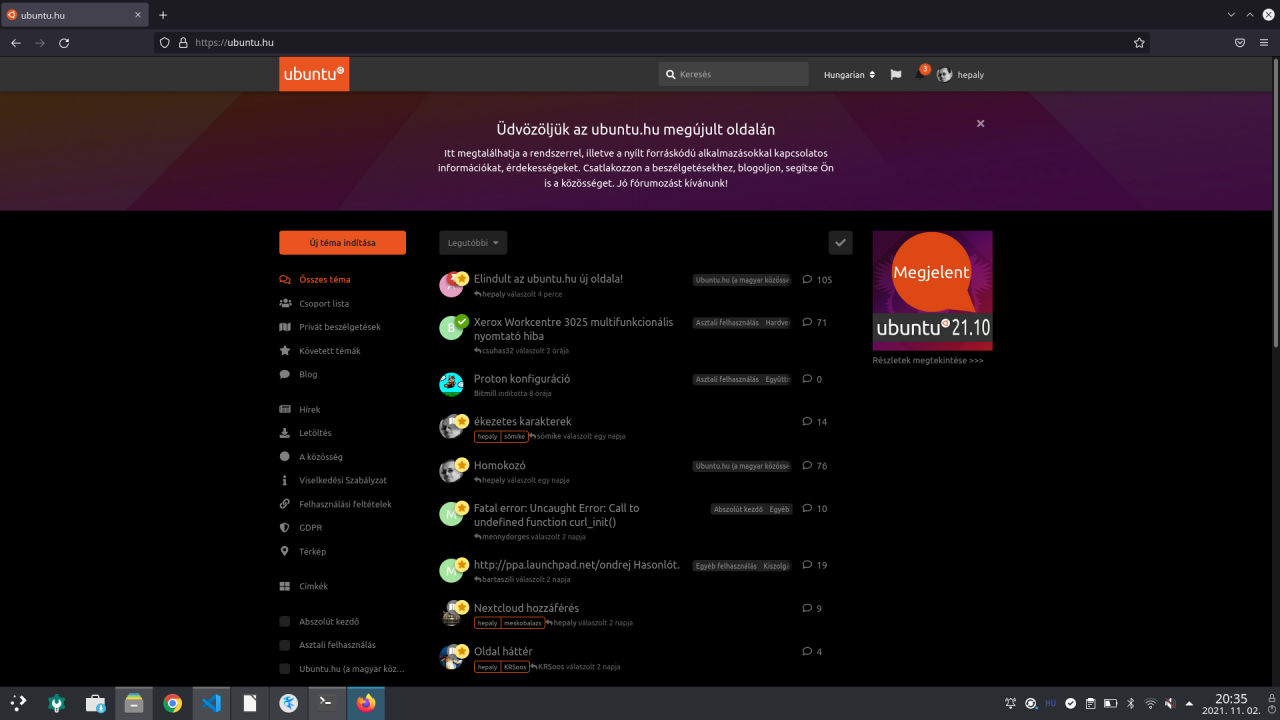This screenshot has height=720, width=1280.
Task: Select the Asztali felhasználás tag
Action: pos(327,645)
